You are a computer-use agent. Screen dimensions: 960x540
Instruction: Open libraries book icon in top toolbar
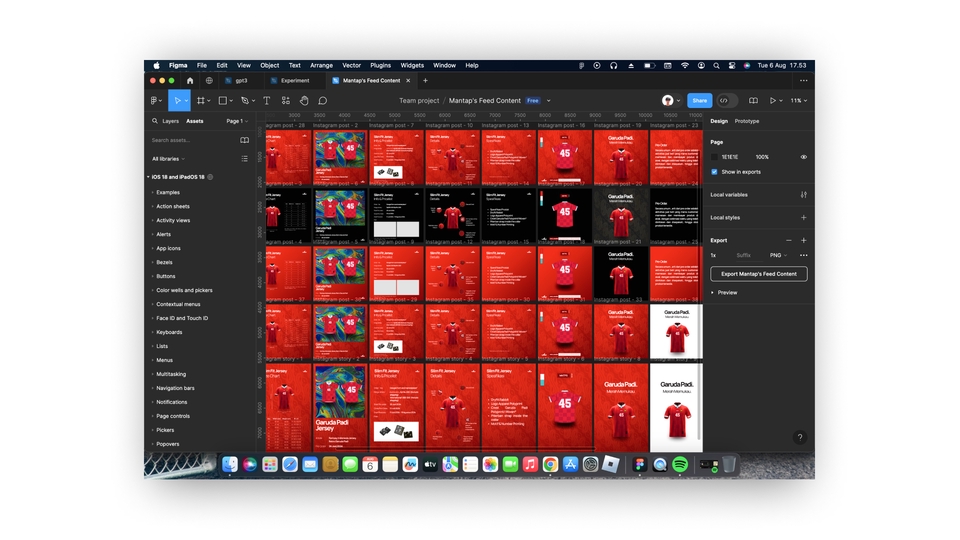(x=753, y=100)
